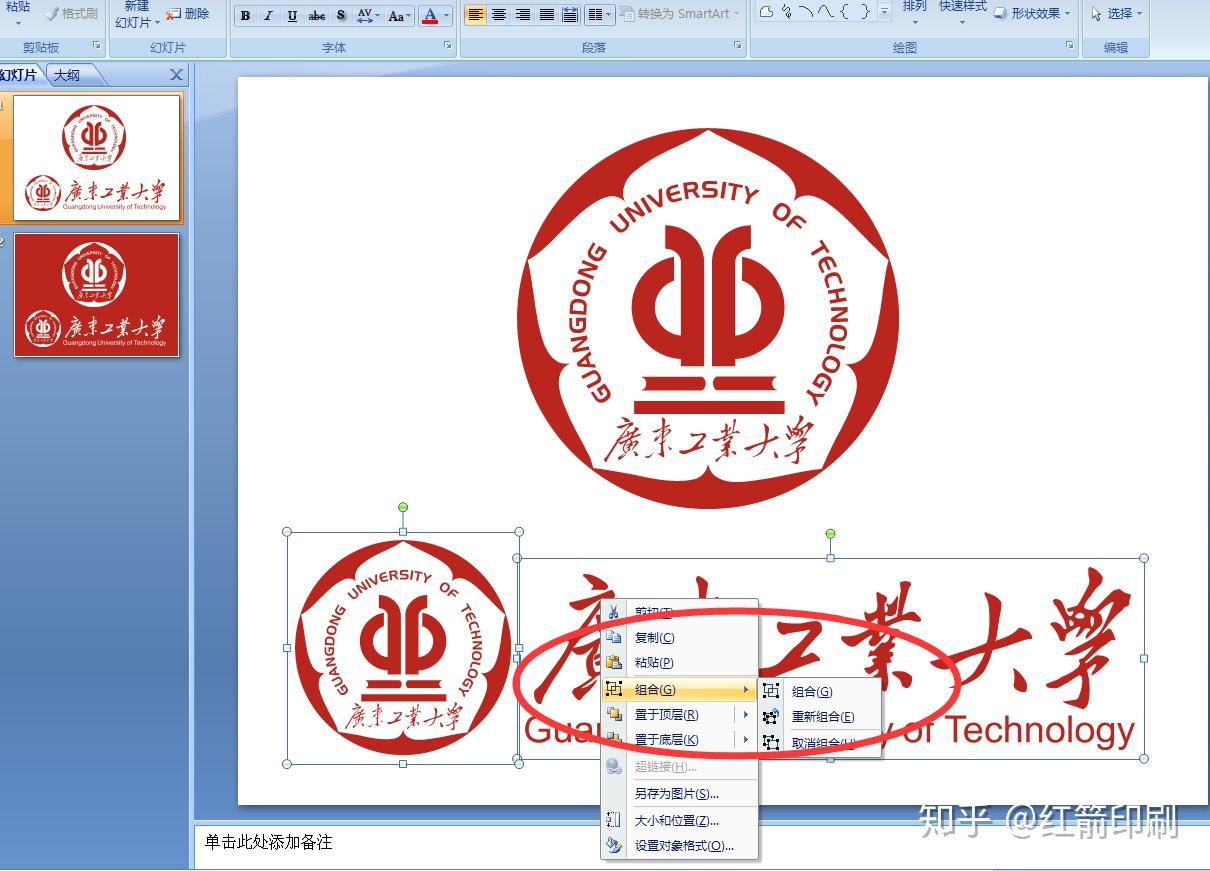This screenshot has width=1210, height=871.
Task: Set paragraph alignment to justify
Action: 547,15
